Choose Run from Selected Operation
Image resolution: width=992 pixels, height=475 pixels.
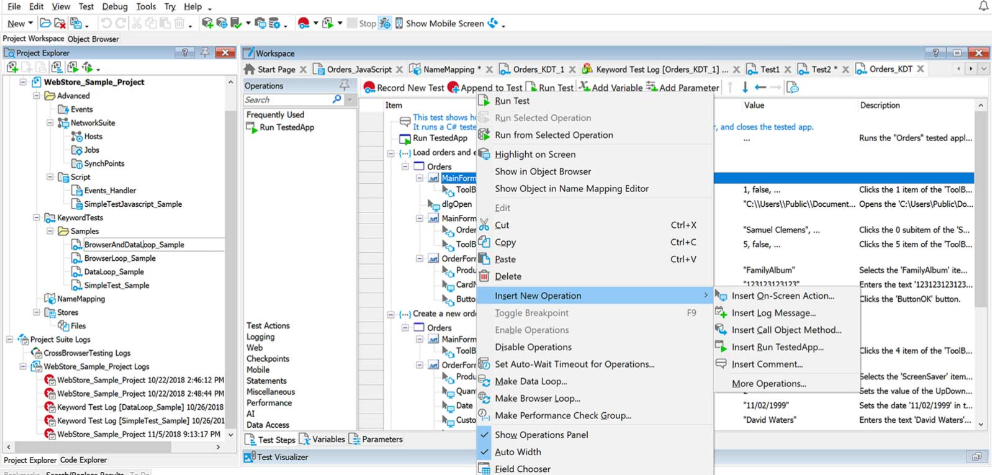pyautogui.click(x=554, y=135)
